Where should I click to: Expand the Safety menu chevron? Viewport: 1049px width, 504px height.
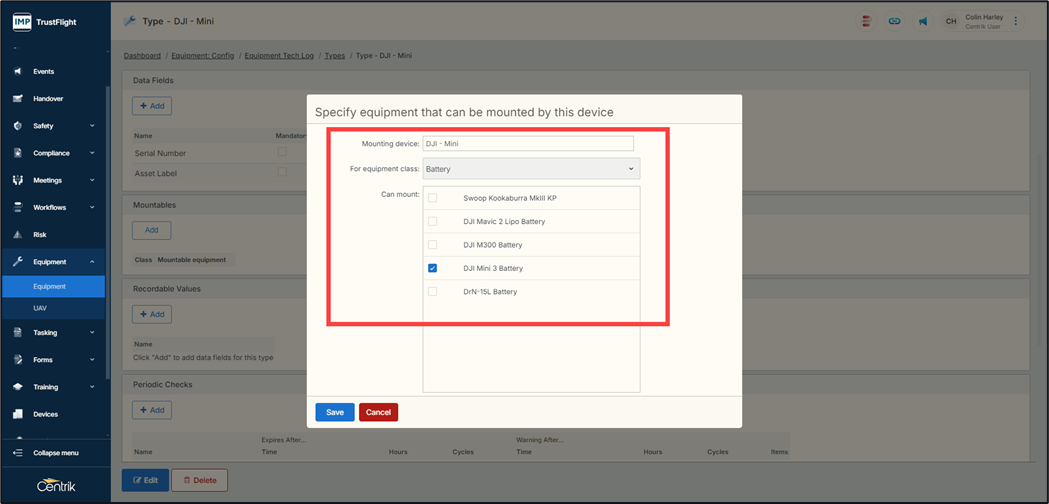tap(92, 126)
